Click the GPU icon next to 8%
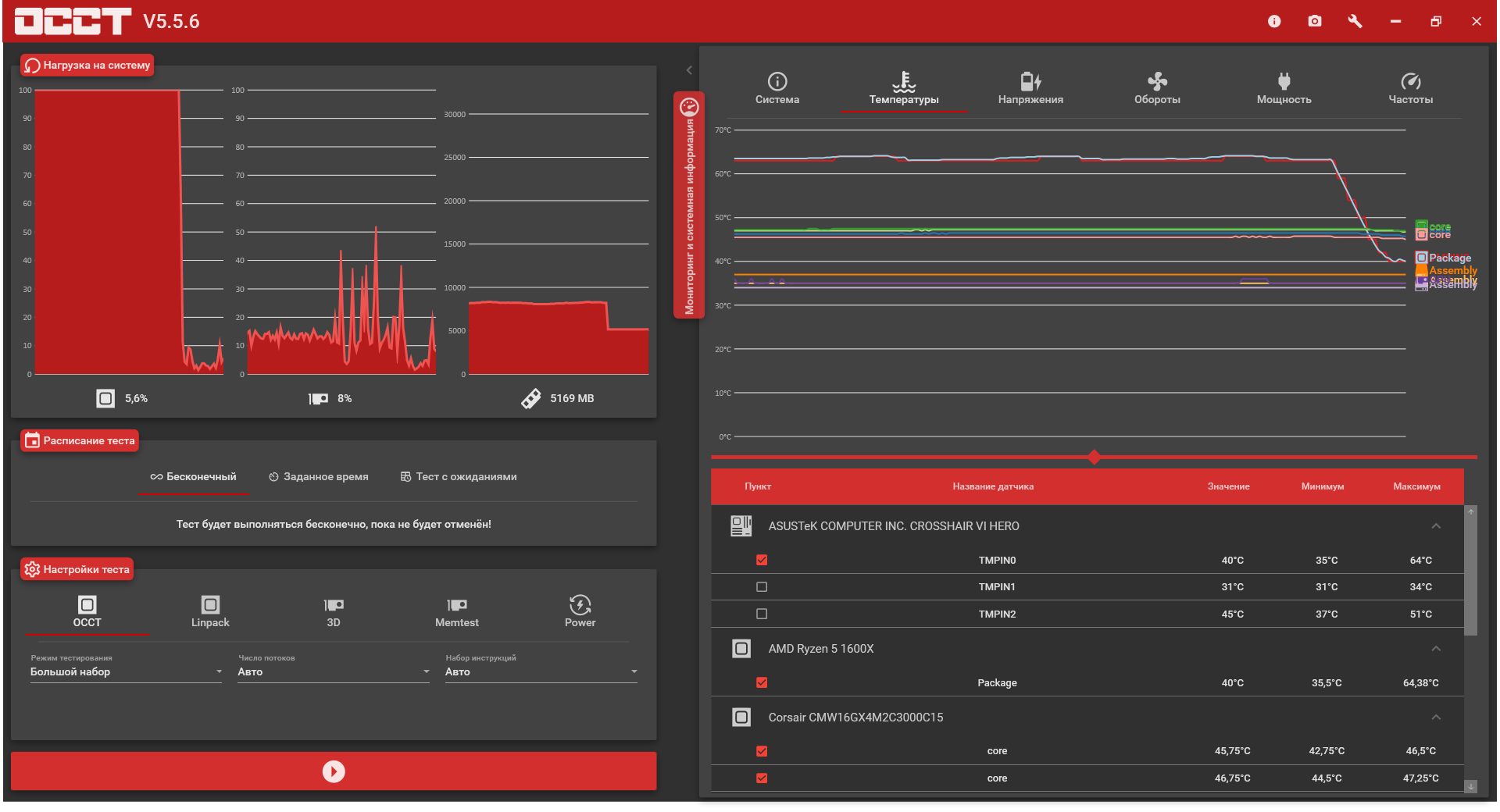This screenshot has height=812, width=1500. click(x=319, y=399)
